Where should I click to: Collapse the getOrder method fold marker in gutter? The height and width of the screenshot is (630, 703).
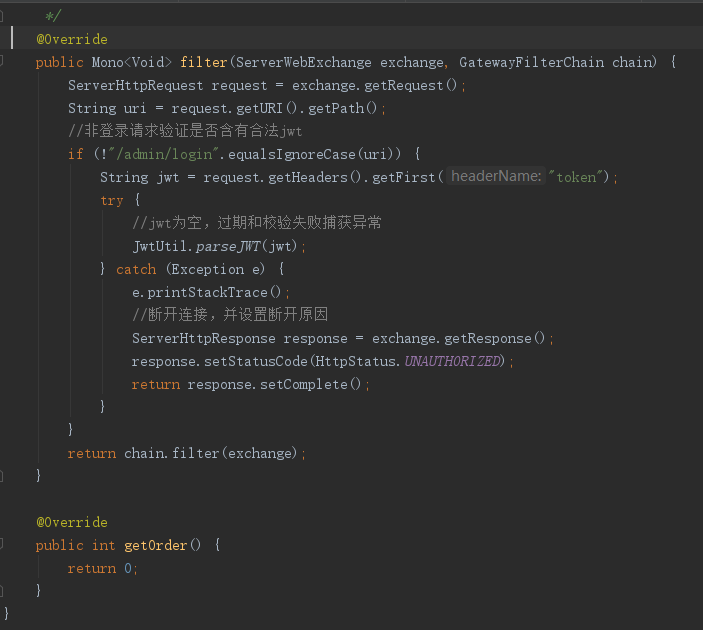[x=1, y=545]
